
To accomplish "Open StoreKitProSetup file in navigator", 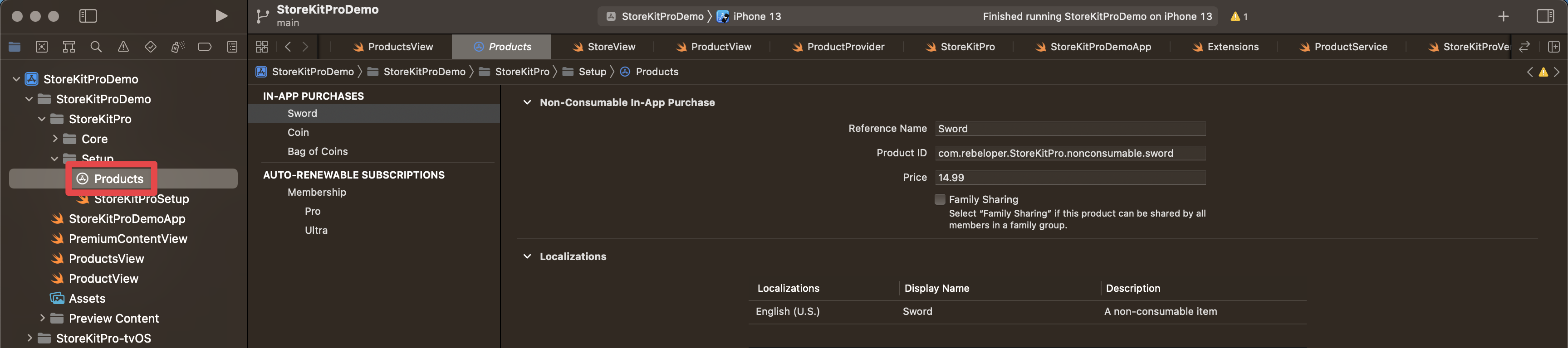I will click(x=141, y=199).
